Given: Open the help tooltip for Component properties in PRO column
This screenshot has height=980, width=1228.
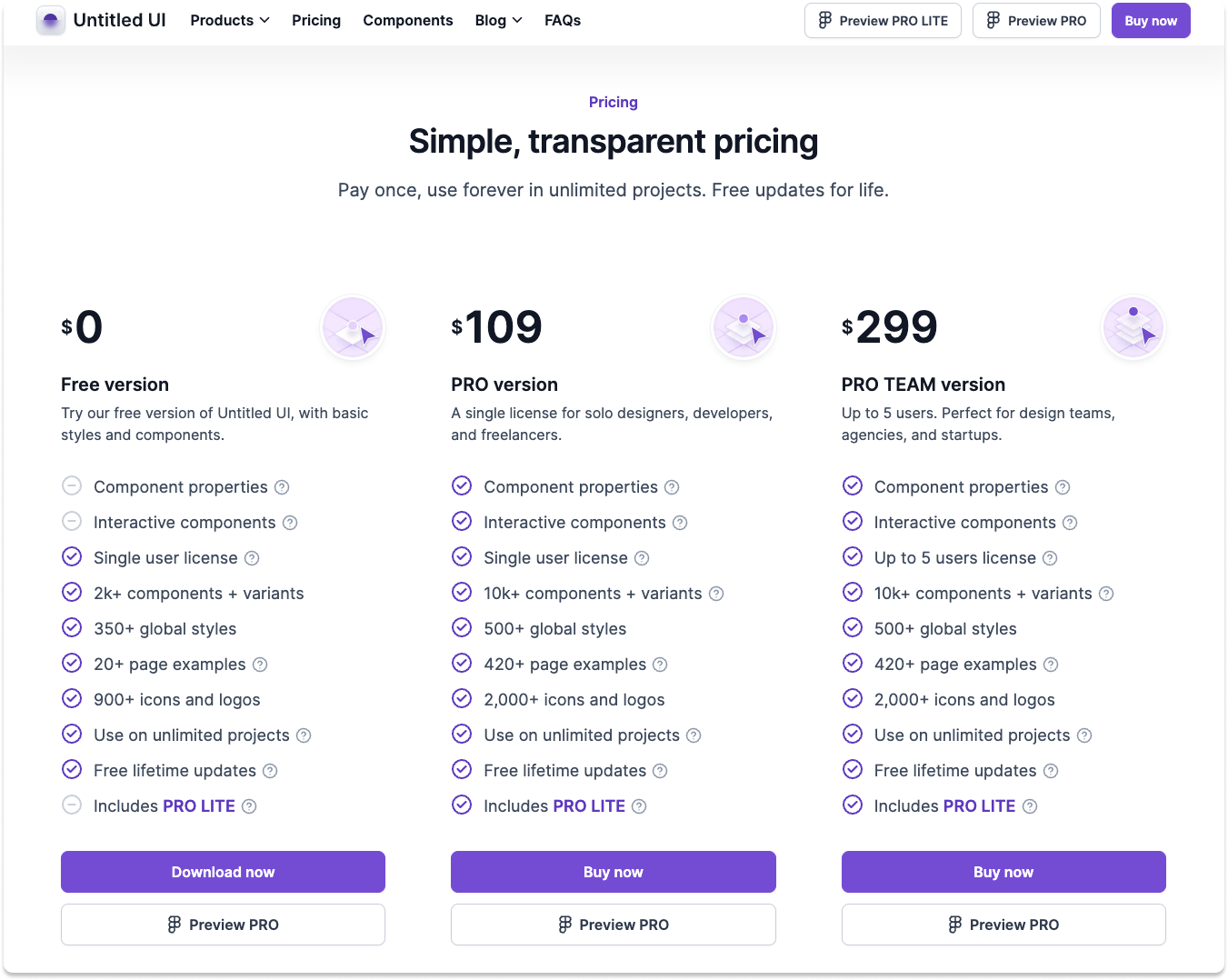Looking at the screenshot, I should [x=672, y=487].
